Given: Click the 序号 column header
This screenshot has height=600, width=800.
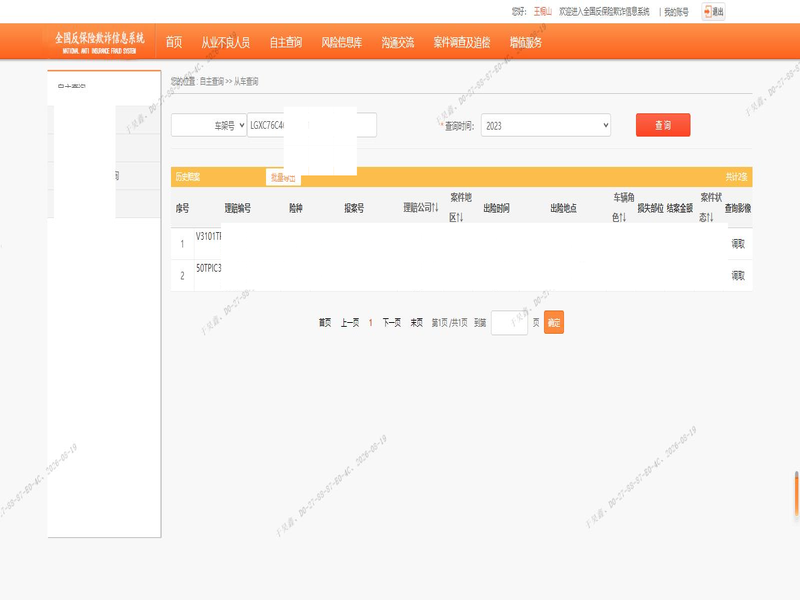Looking at the screenshot, I should (182, 208).
